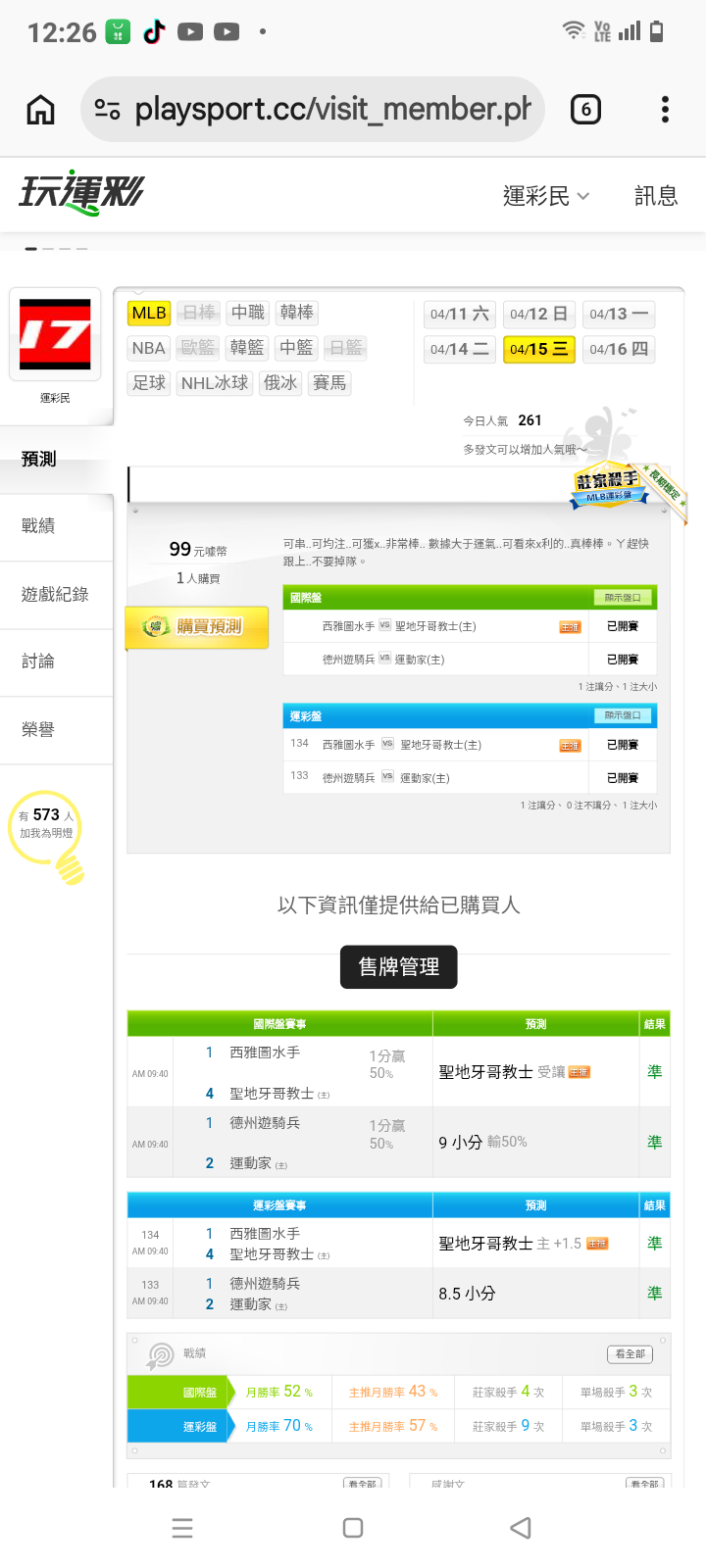Open the browser tab switcher showing 6
Image resolution: width=706 pixels, height=1568 pixels.
tap(585, 110)
